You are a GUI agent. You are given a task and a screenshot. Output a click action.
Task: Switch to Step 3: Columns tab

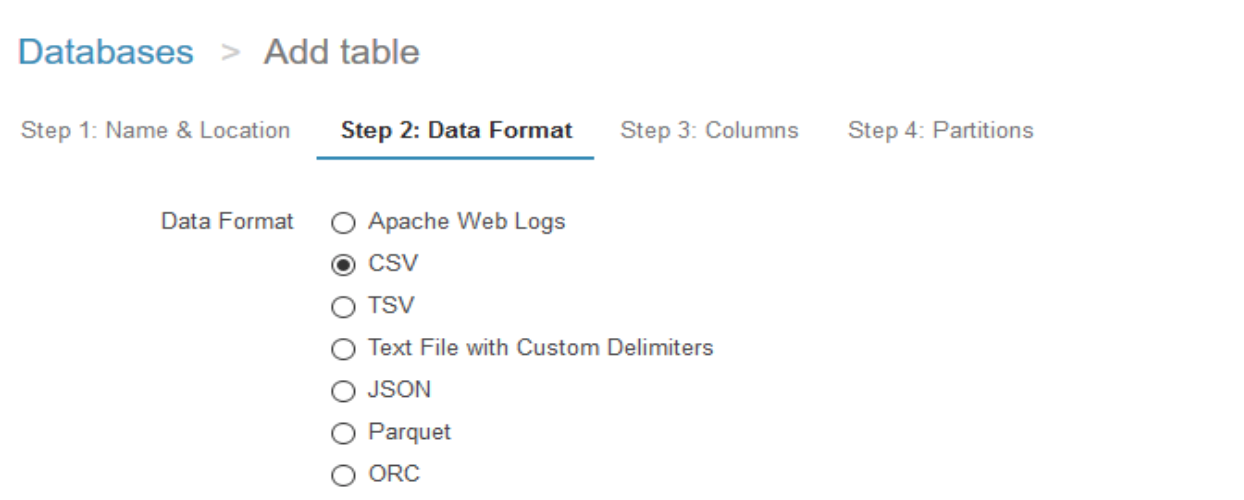[x=709, y=131]
